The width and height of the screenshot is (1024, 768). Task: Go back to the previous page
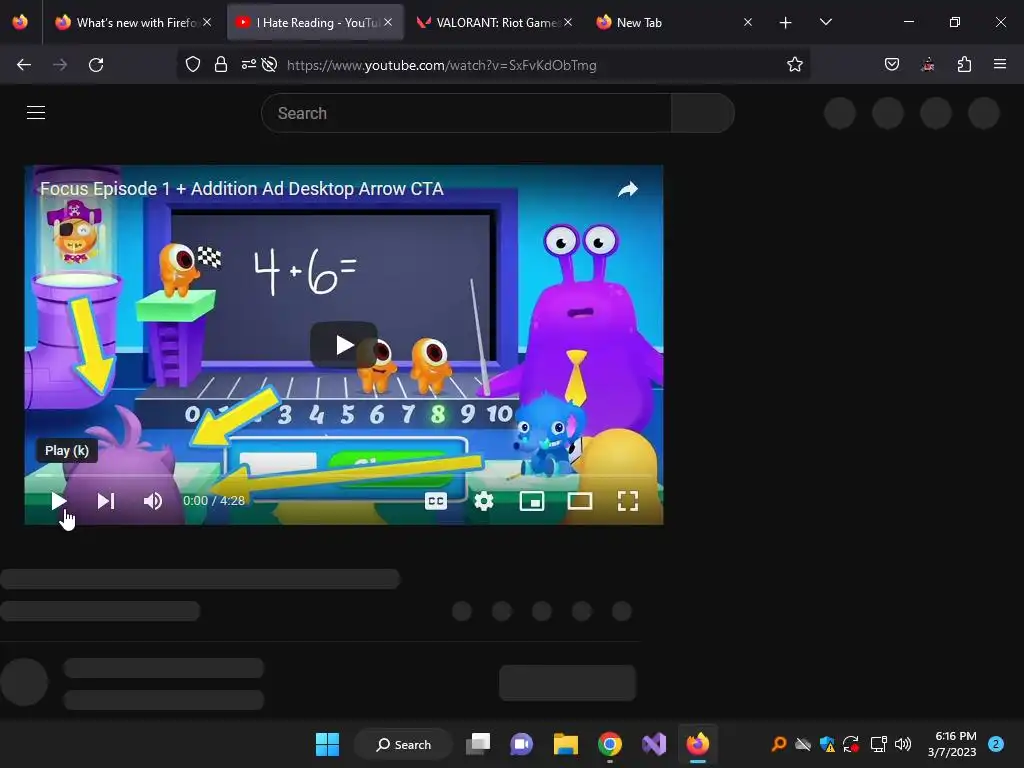(x=24, y=65)
